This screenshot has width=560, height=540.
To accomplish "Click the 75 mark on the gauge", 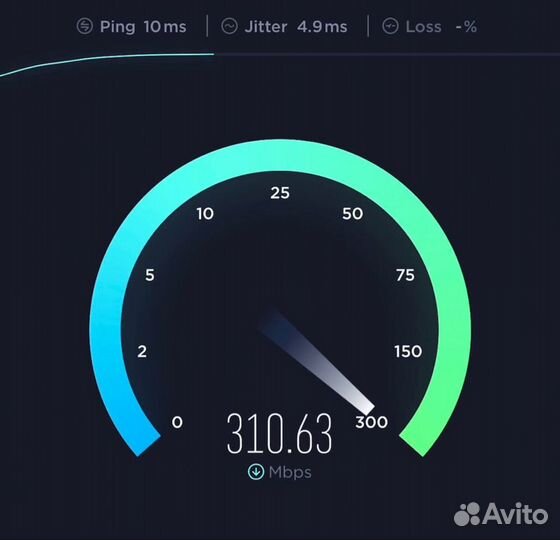I will click(405, 275).
